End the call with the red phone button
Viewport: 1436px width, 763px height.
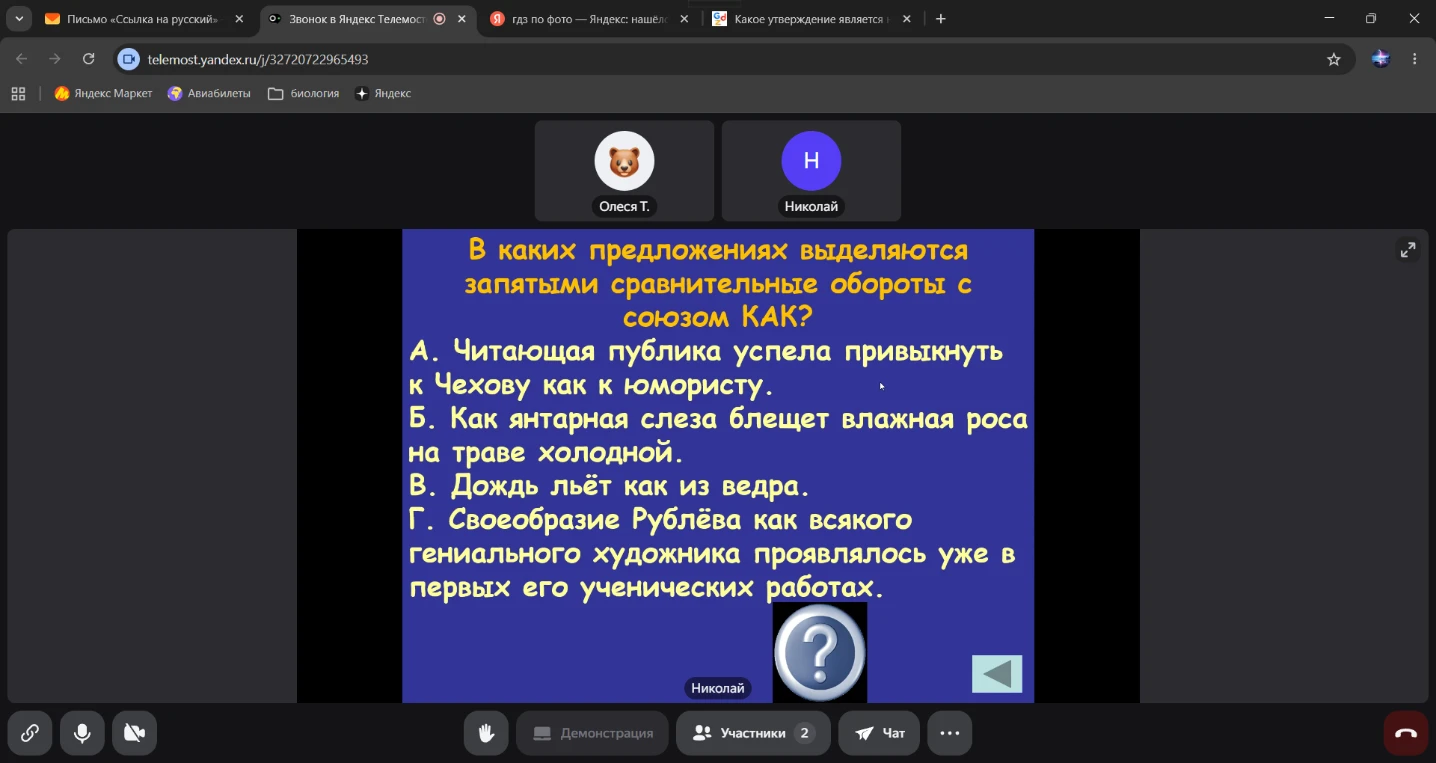point(1406,733)
